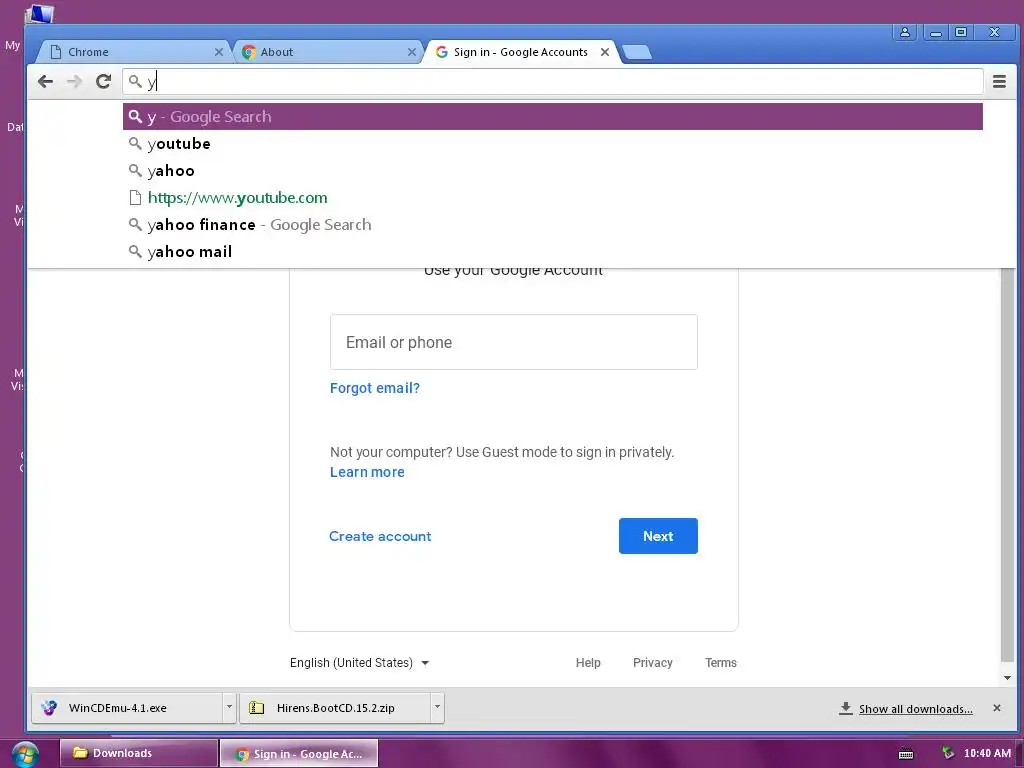Close the Sign in - Google Accounts tab
Viewport: 1024px width, 768px height.
(x=605, y=52)
